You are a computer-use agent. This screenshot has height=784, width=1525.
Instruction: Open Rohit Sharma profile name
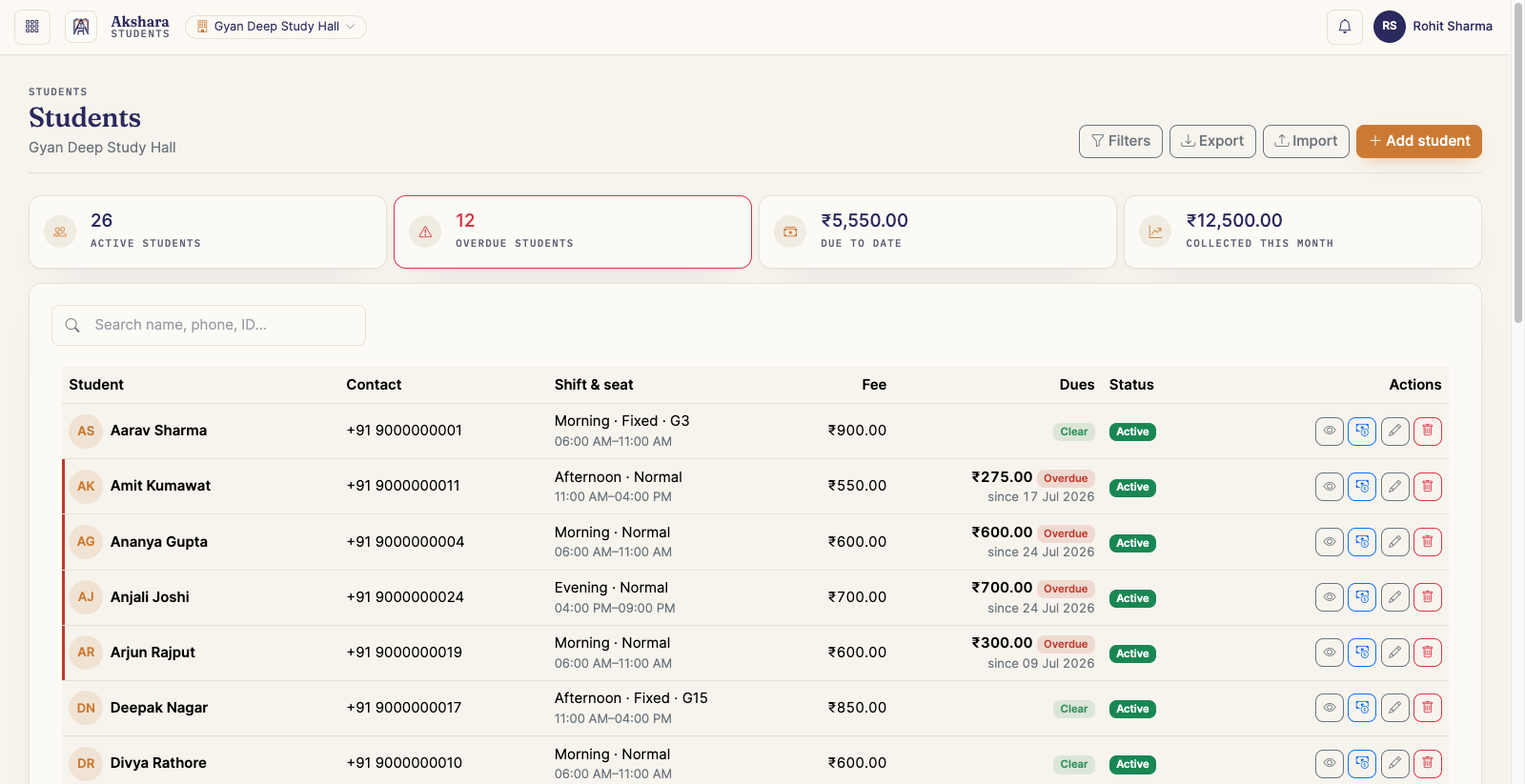click(x=1453, y=27)
